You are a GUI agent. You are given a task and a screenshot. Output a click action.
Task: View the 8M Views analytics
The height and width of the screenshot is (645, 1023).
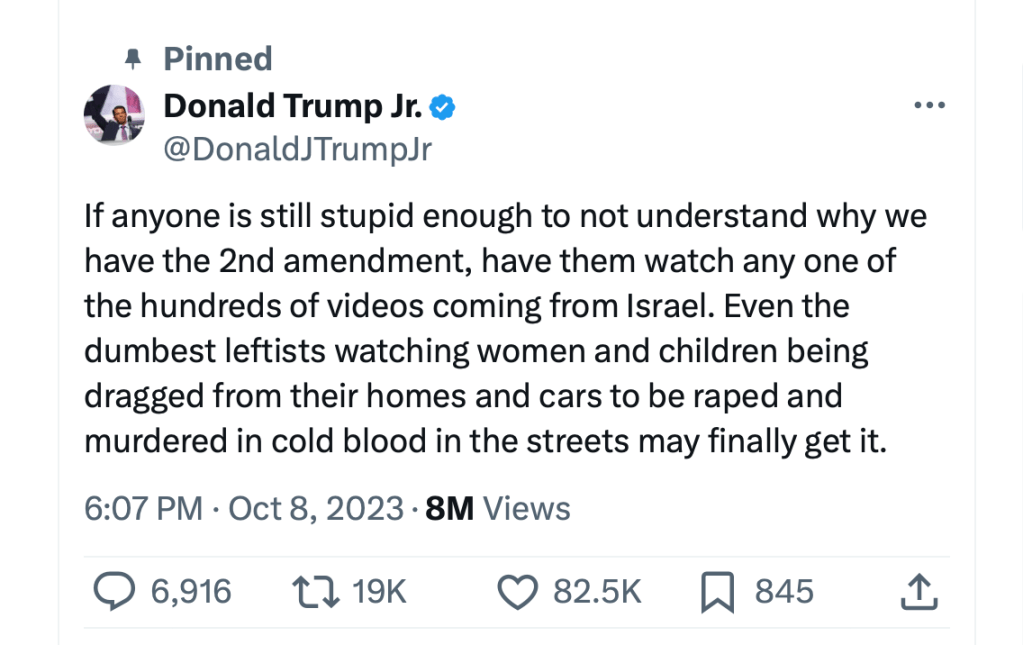coord(497,508)
